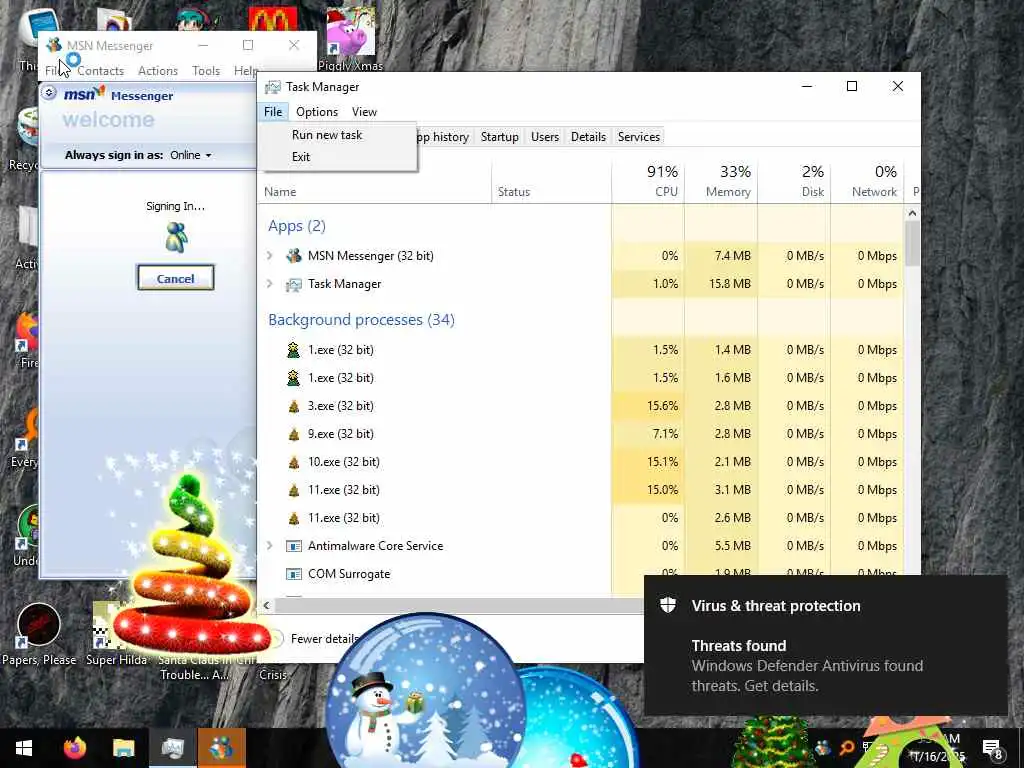1024x768 pixels.
Task: Open the Piggly Xmas desktop shortcut
Action: [x=351, y=38]
